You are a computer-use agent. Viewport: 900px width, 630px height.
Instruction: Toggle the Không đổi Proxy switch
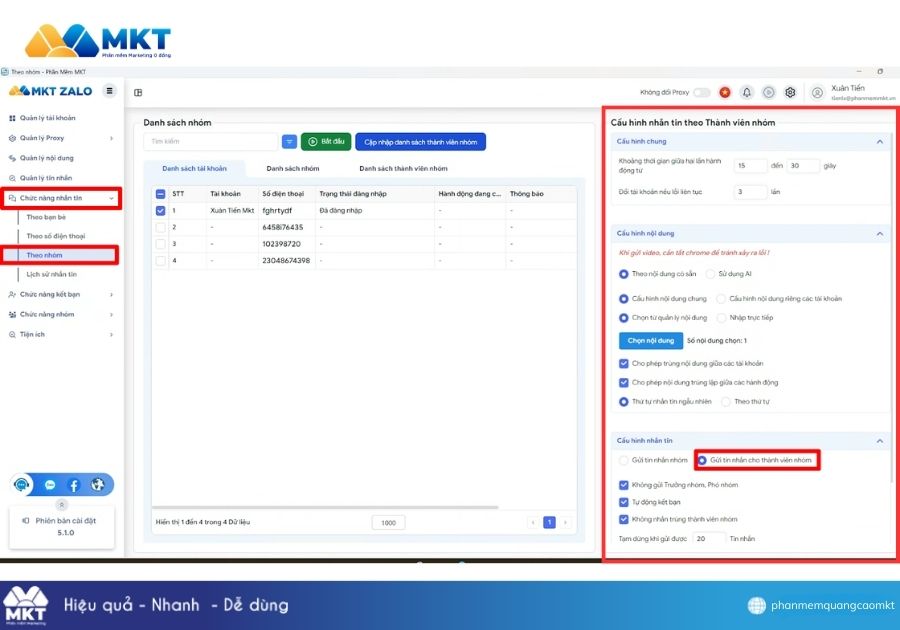(702, 92)
